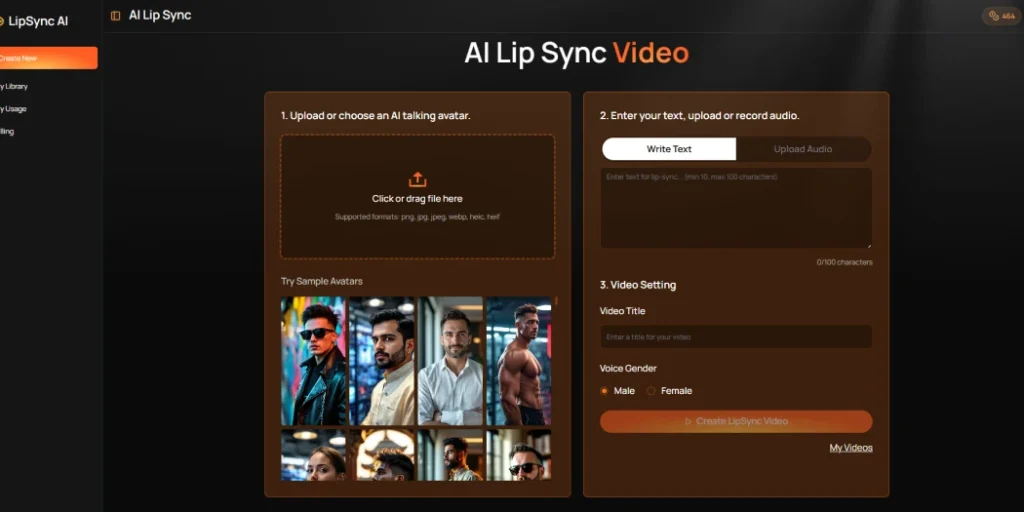The width and height of the screenshot is (1024, 512).
Task: Click the 'Supported formats' hint text
Action: [x=417, y=217]
